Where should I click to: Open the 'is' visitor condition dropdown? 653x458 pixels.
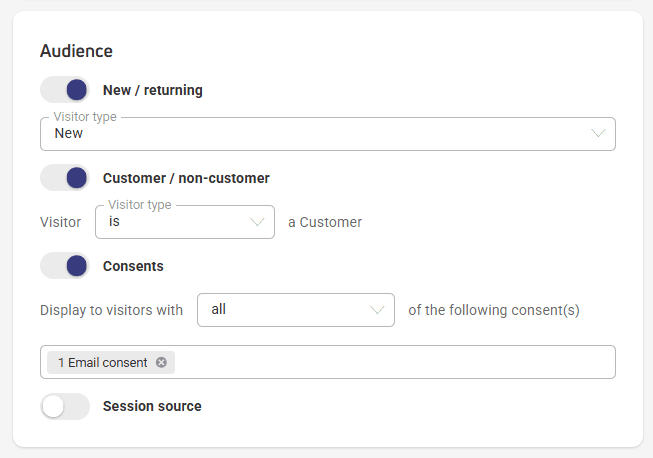185,222
